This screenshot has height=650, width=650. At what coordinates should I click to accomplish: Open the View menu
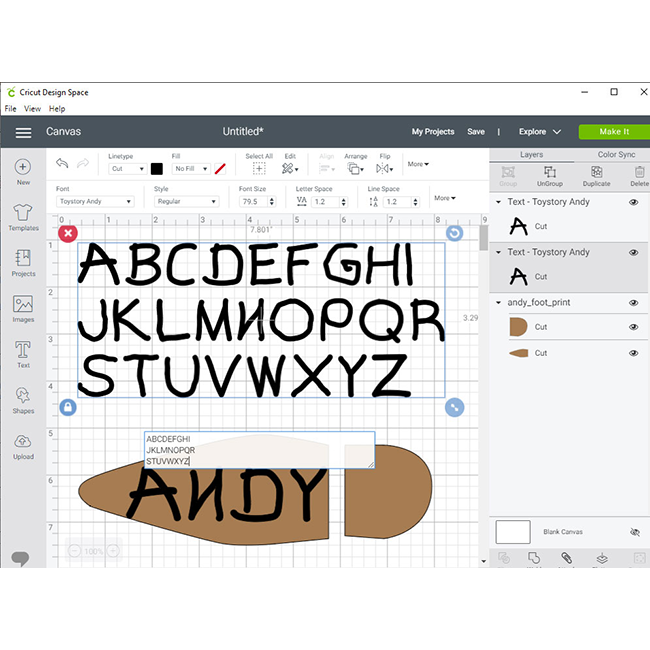coord(32,109)
